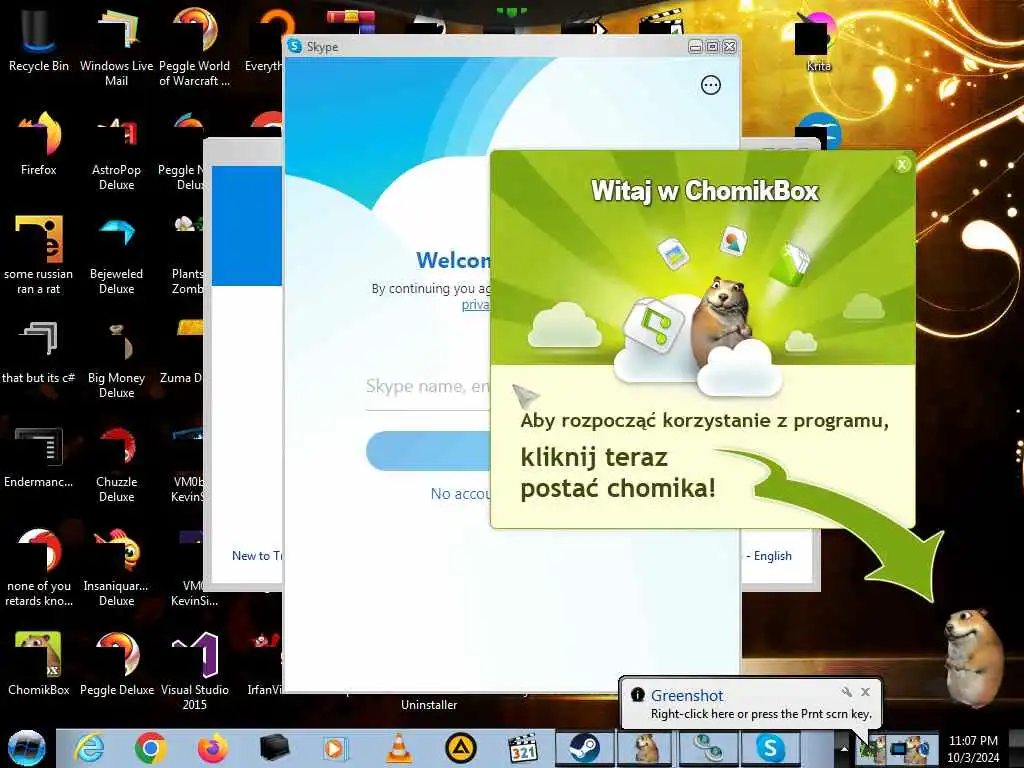The image size is (1024, 768).
Task: Click Skype's blue sign-in button
Action: point(428,451)
